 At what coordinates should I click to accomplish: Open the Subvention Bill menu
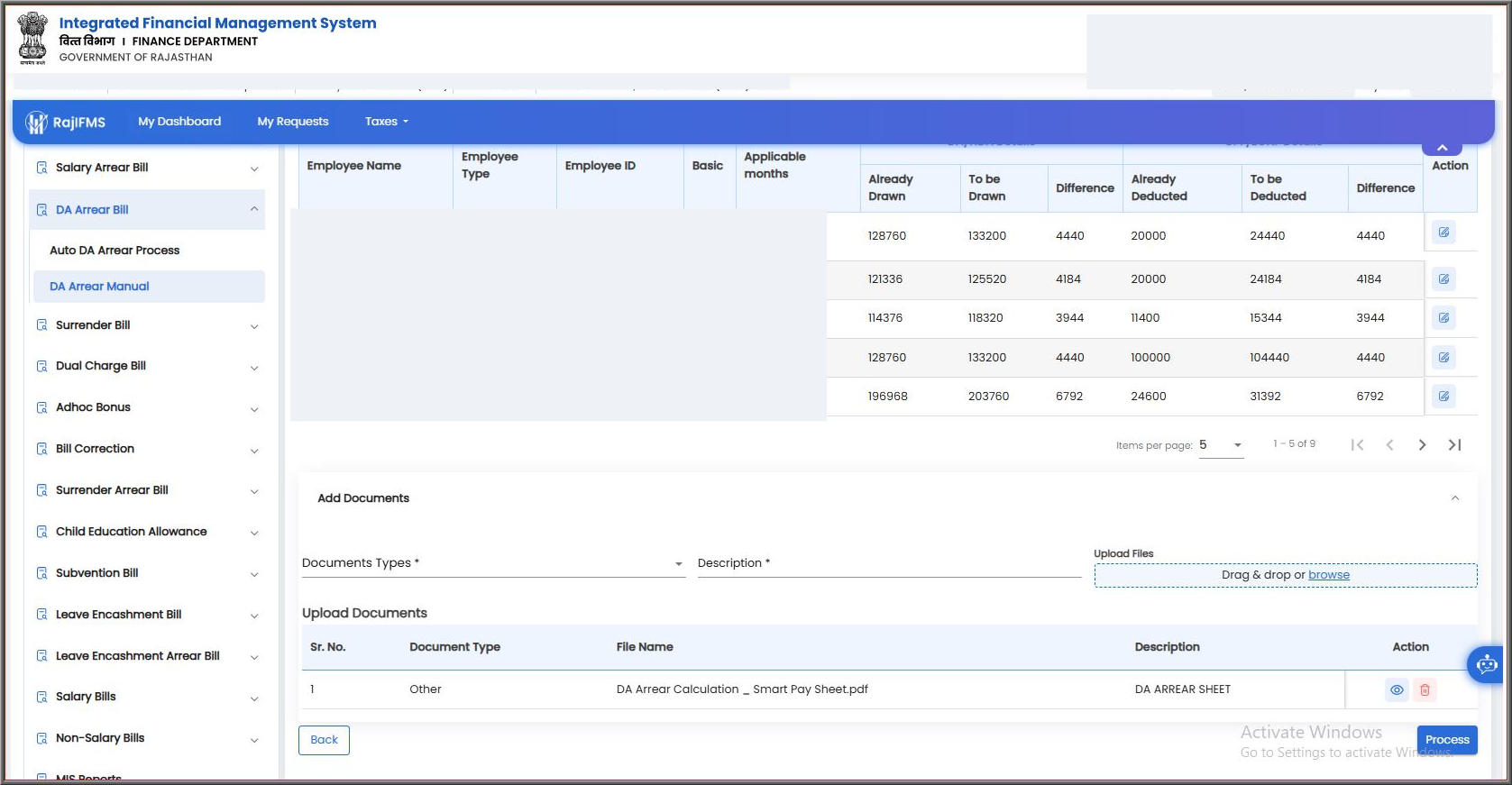[x=148, y=573]
